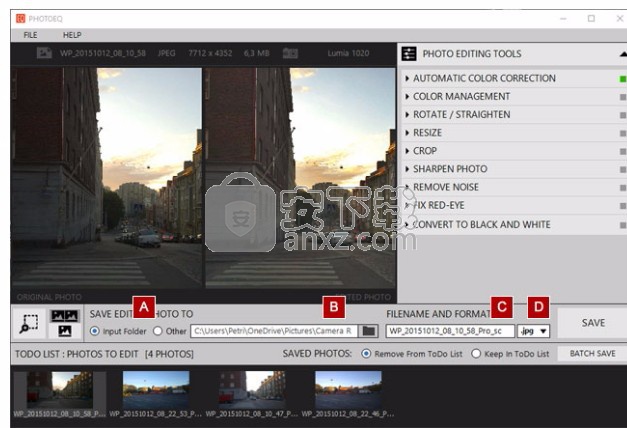Screen dimensions: 627x428
Task: Collapse the Photo Editing Tools panel arrow
Action: click(623, 54)
